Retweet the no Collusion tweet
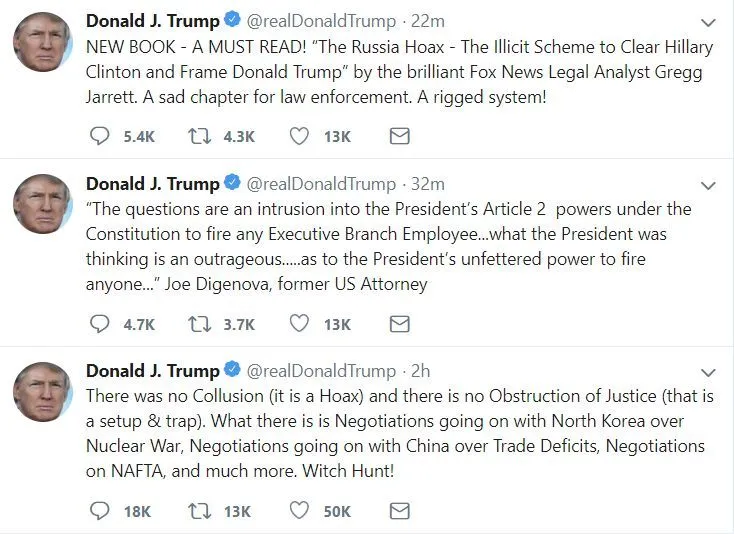This screenshot has height=534, width=734. point(199,510)
